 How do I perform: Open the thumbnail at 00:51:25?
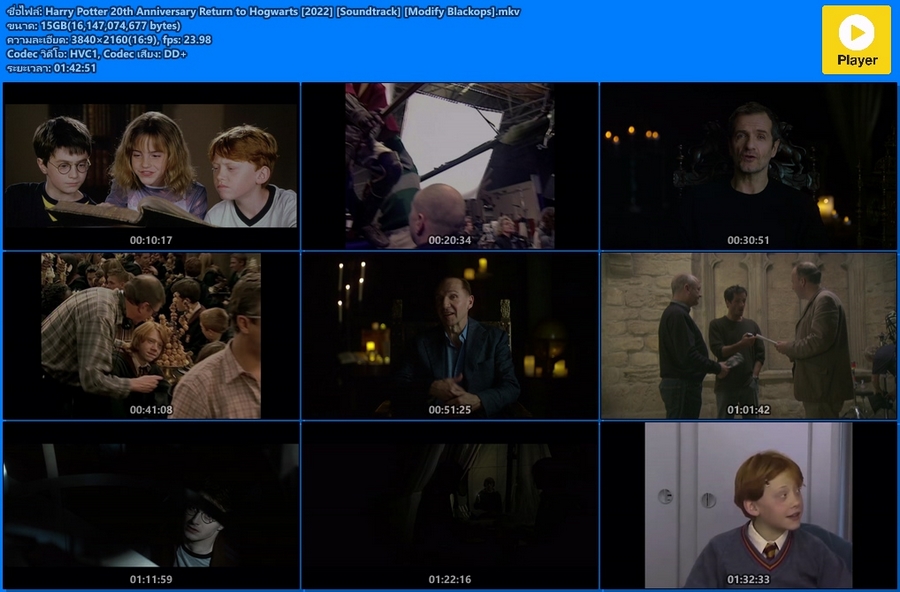(x=450, y=336)
